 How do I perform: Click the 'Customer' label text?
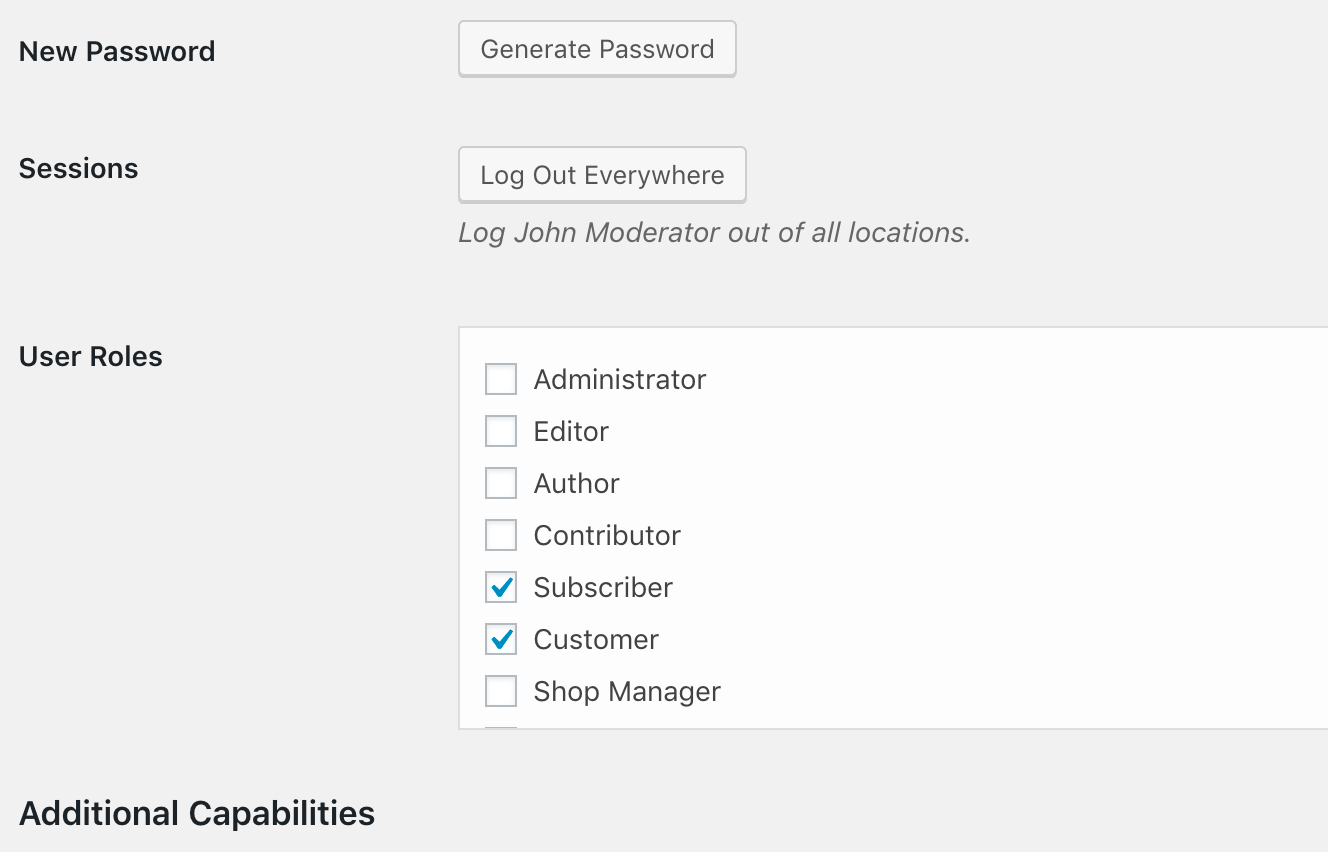pyautogui.click(x=596, y=639)
